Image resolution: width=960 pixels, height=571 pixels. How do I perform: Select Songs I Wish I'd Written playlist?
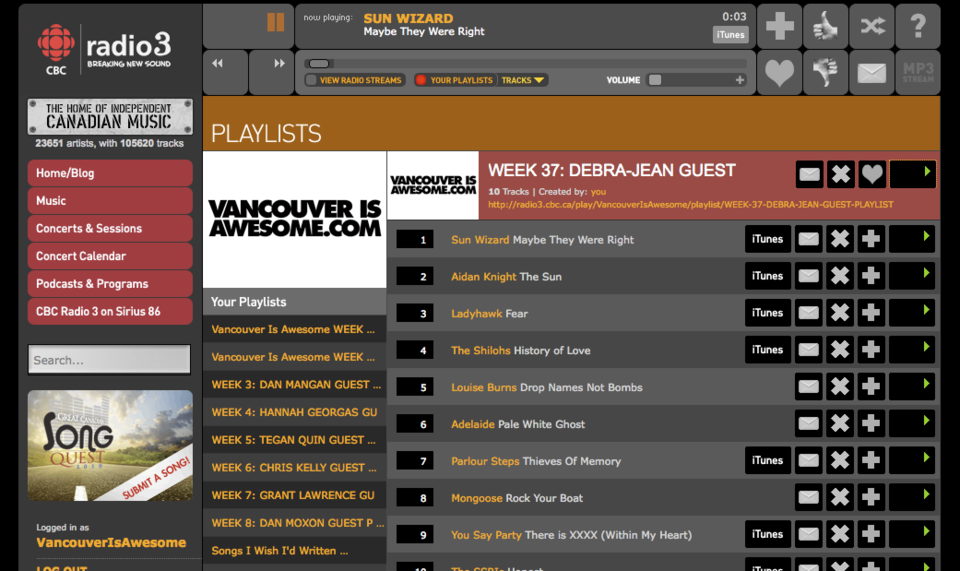pyautogui.click(x=294, y=551)
